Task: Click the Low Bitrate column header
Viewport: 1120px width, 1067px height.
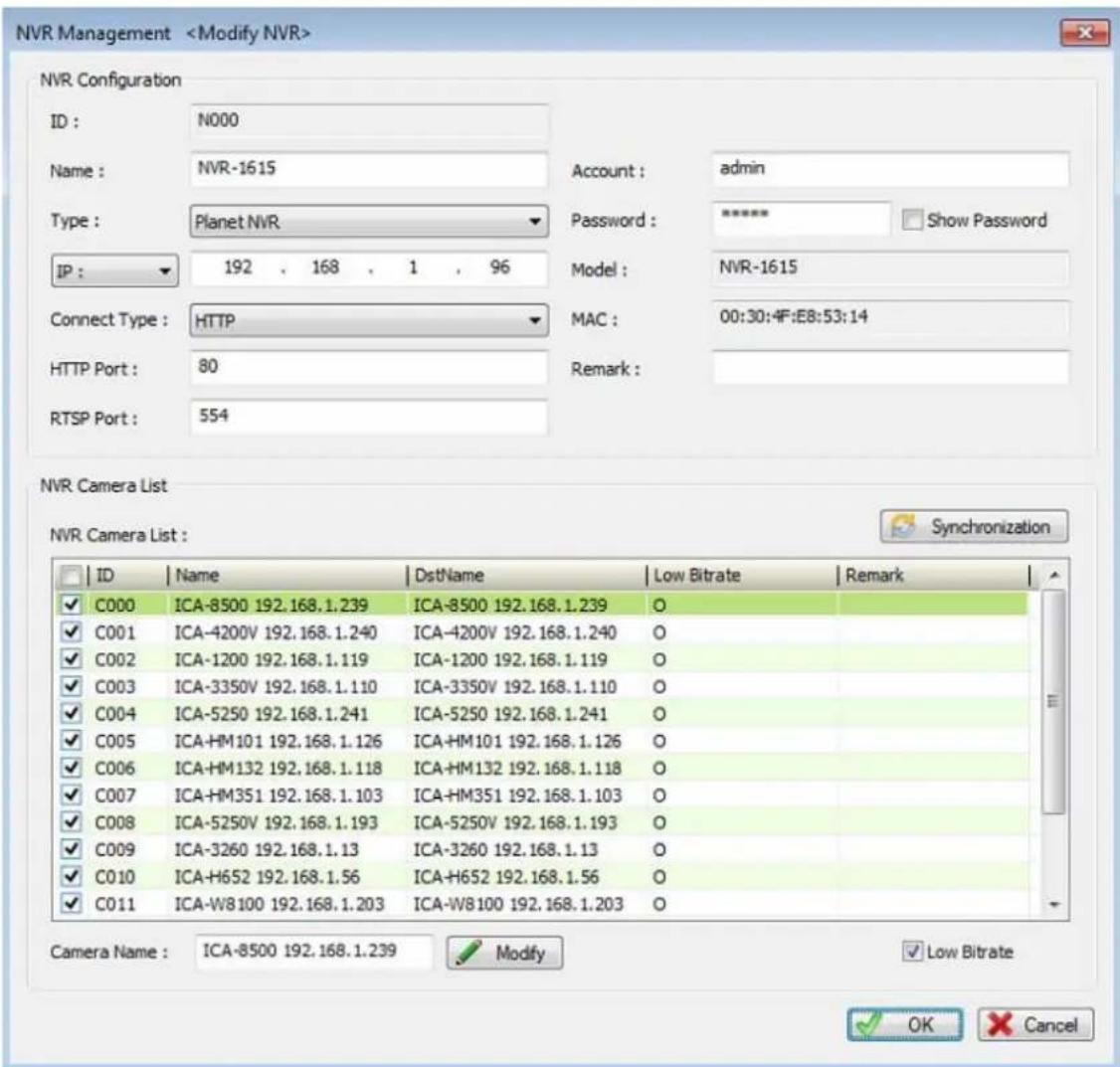Action: [741, 576]
